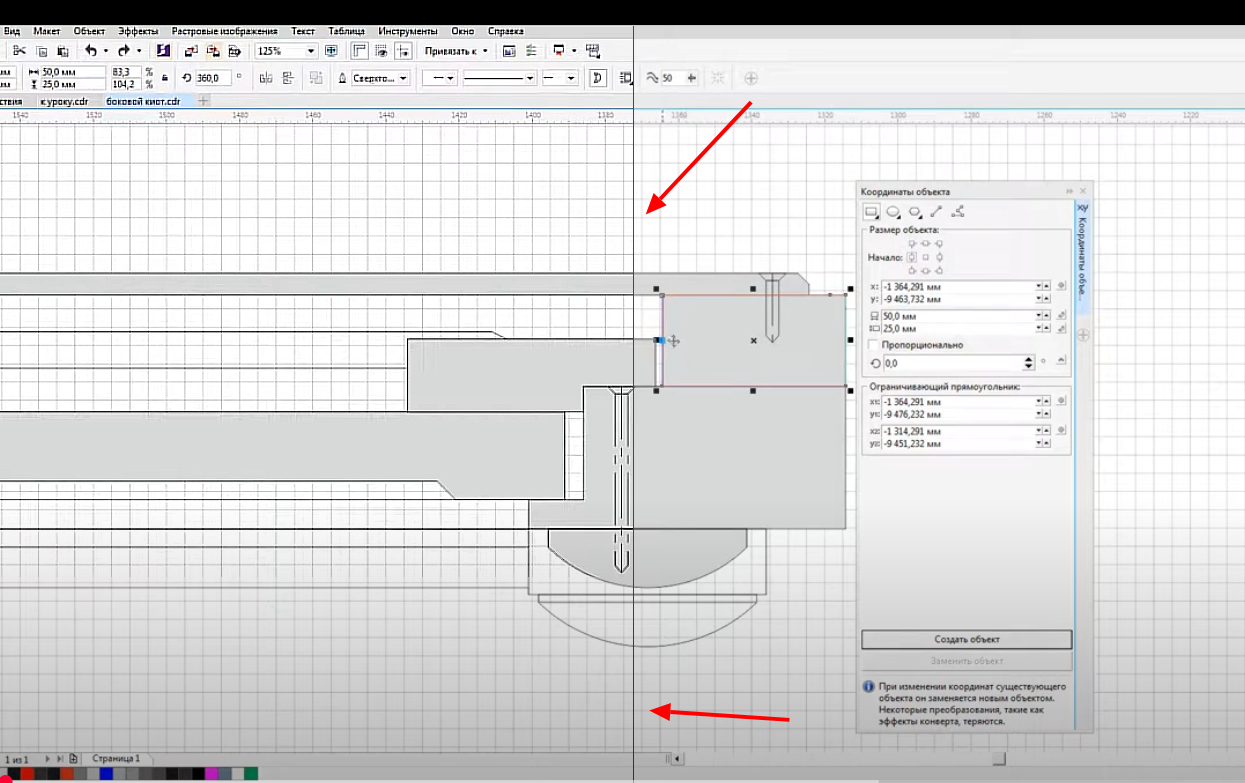Open the Таблица menu
This screenshot has width=1245, height=783.
(346, 31)
